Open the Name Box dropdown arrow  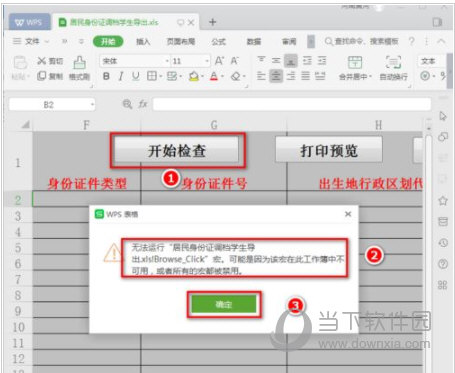92,105
